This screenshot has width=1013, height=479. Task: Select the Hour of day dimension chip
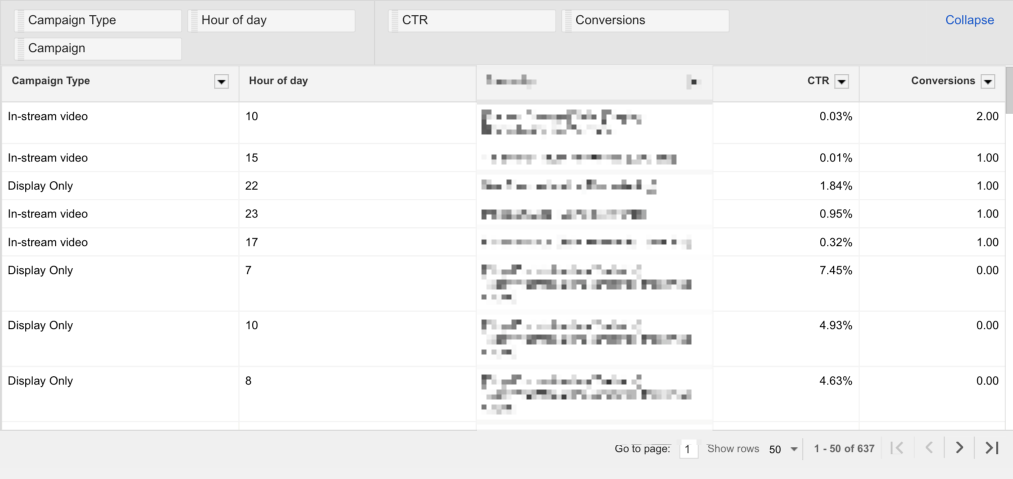271,21
